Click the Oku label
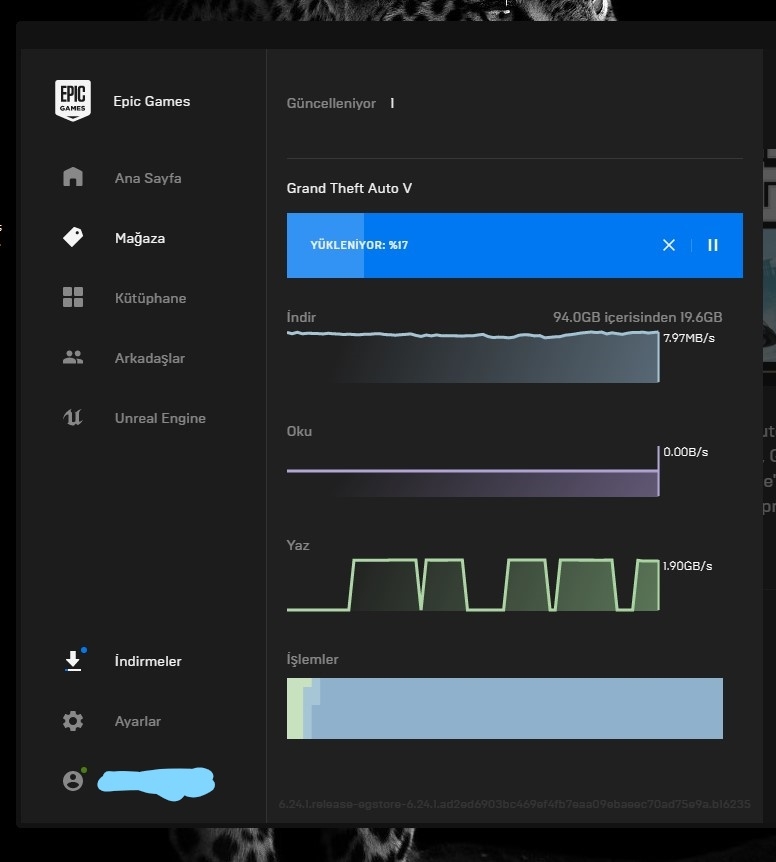 tap(299, 432)
